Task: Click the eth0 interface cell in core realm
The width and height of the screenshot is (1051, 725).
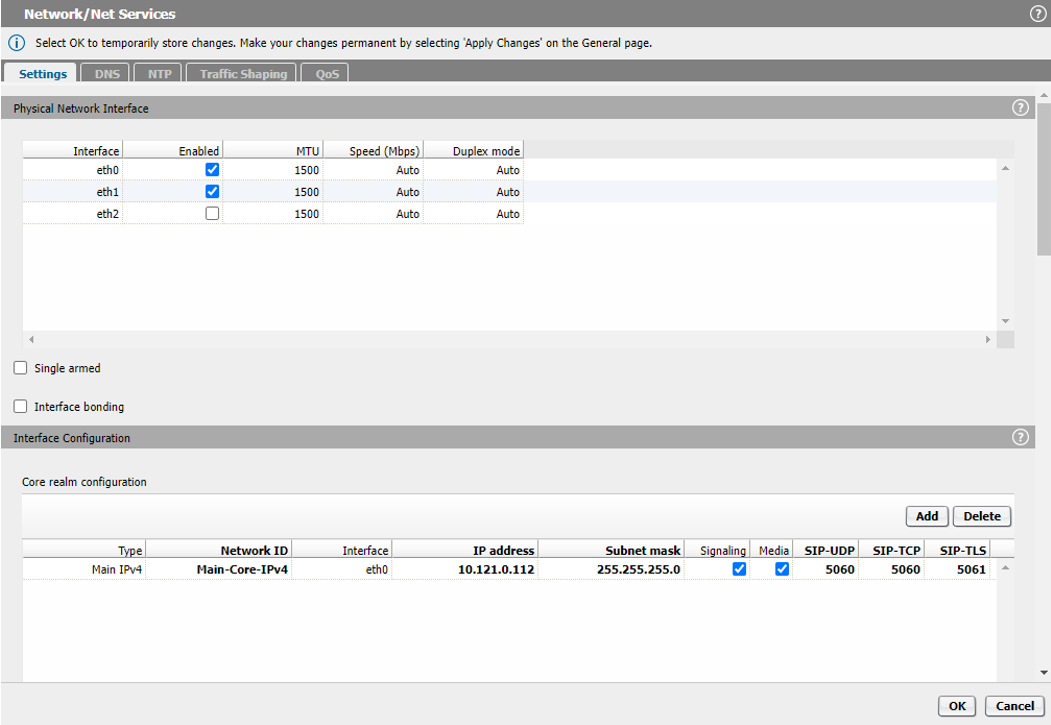Action: tap(343, 570)
